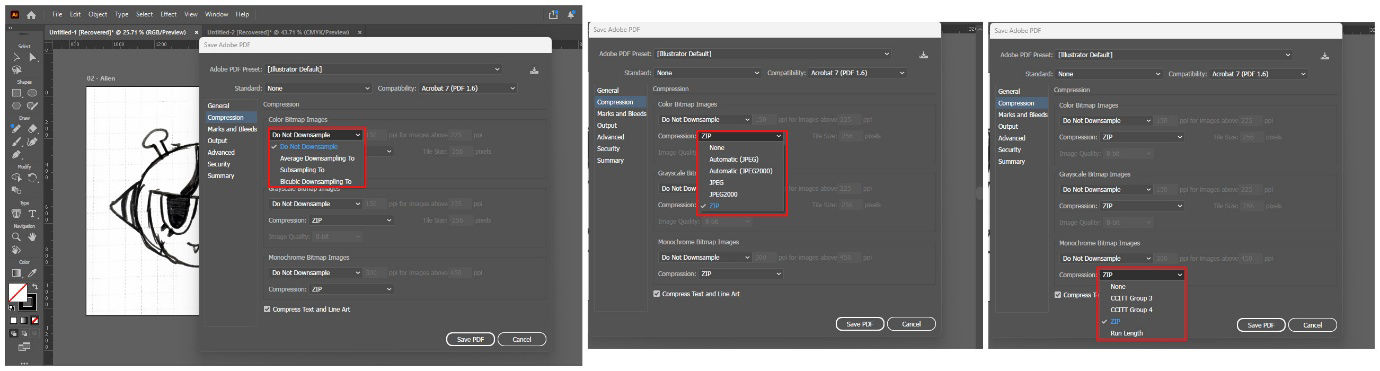Open the File menu
1380x371 pixels.
(x=57, y=15)
